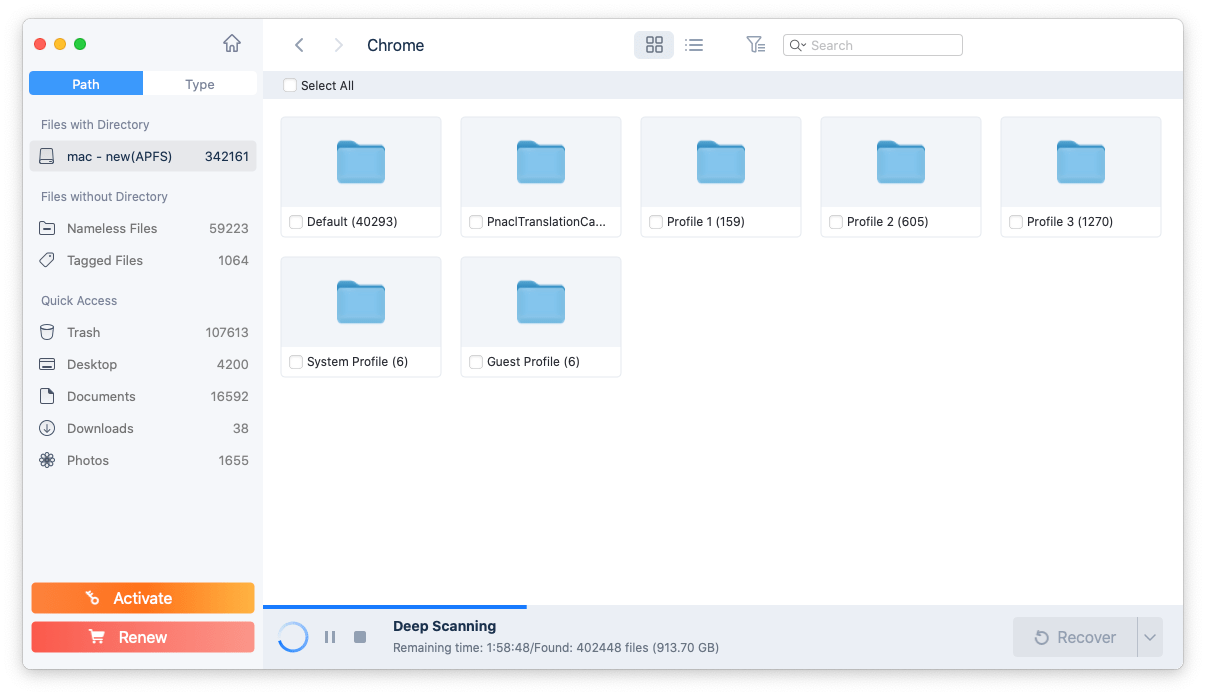Image resolution: width=1206 pixels, height=696 pixels.
Task: Click the mac - new(APFS) drive icon
Action: (47, 156)
